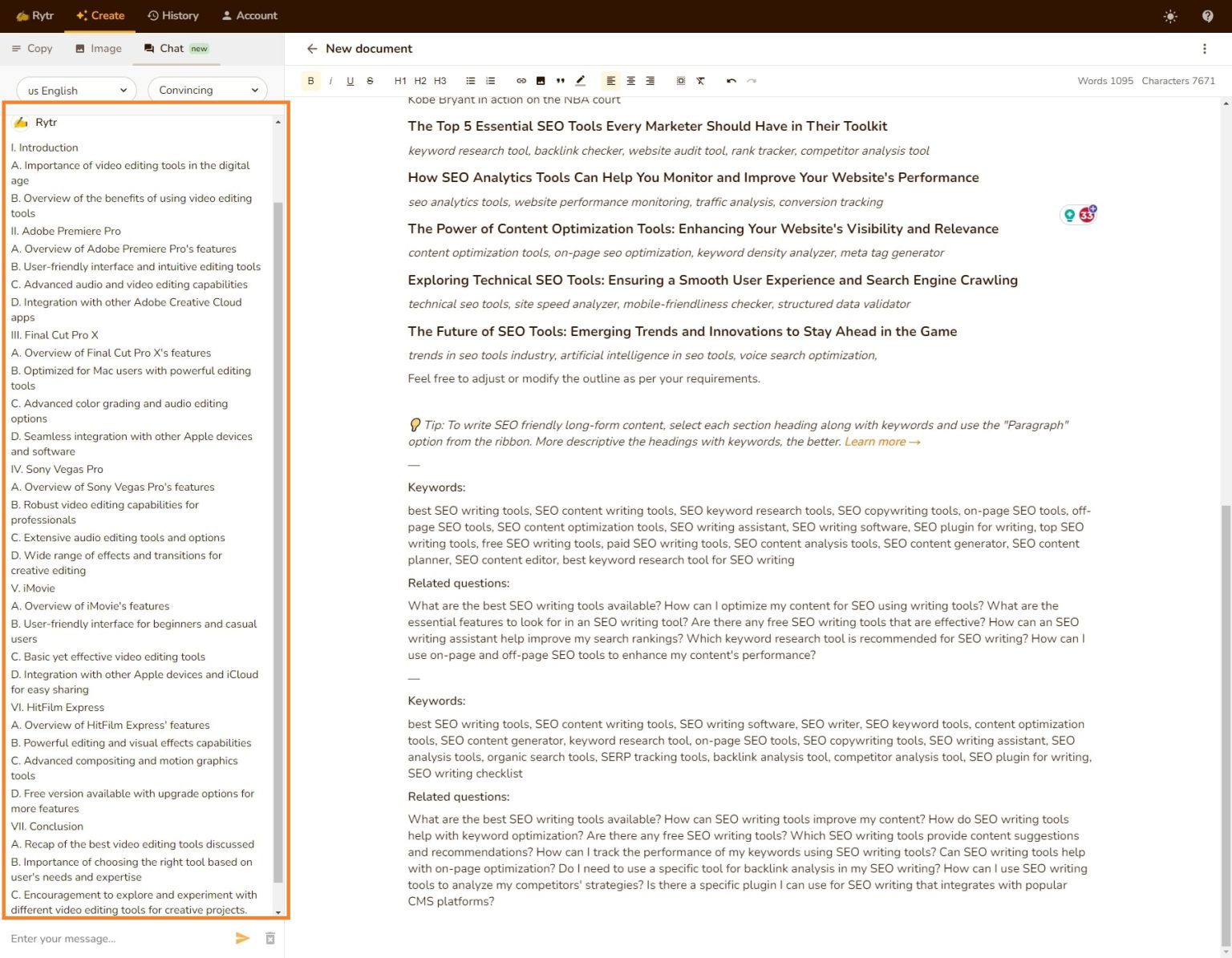Open the 'Convincing' tone dropdown
This screenshot has height=958, width=1232.
click(207, 90)
